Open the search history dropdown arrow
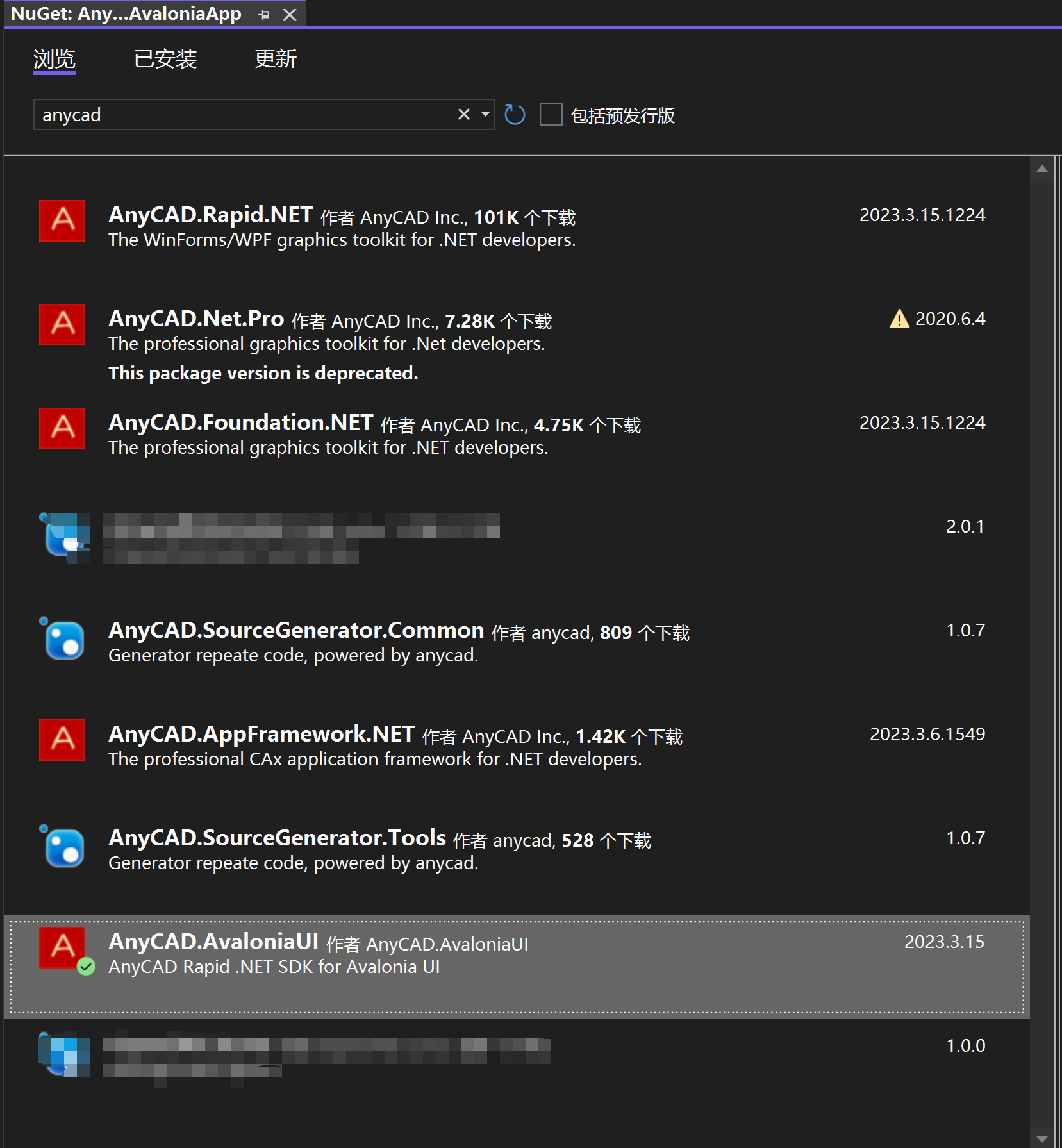The width and height of the screenshot is (1062, 1148). [485, 114]
